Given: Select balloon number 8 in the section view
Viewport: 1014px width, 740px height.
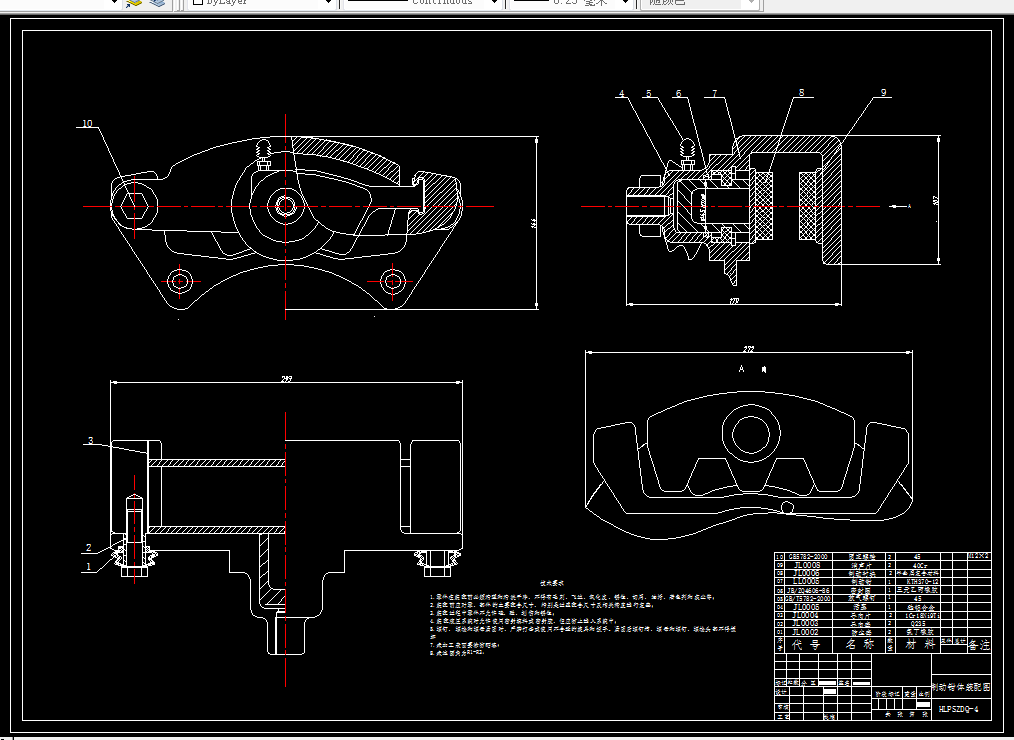Looking at the screenshot, I should point(801,92).
